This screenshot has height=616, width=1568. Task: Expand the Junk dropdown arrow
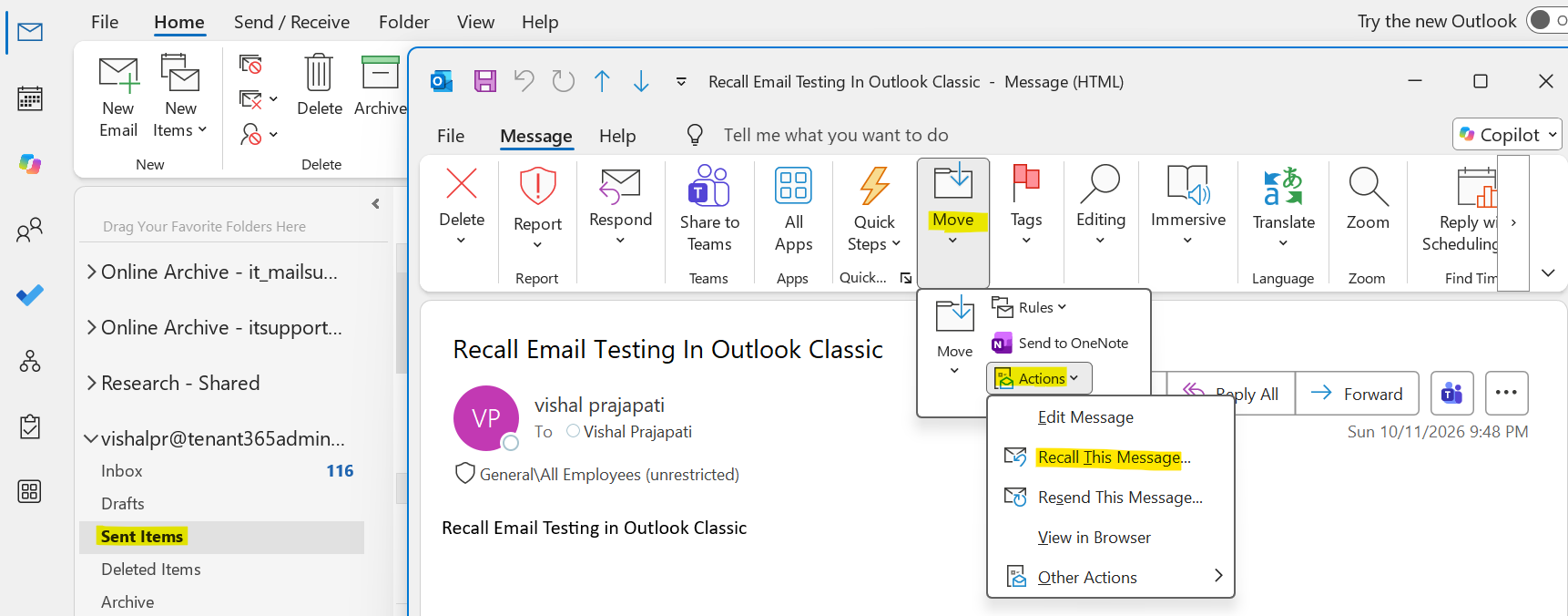pos(273,135)
